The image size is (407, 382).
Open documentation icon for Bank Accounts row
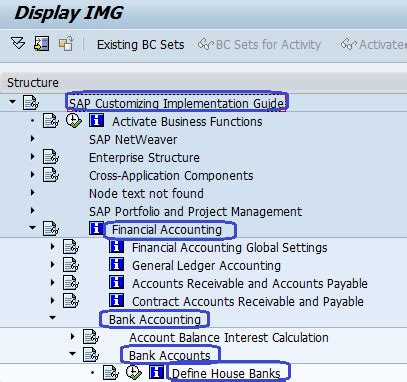point(91,355)
